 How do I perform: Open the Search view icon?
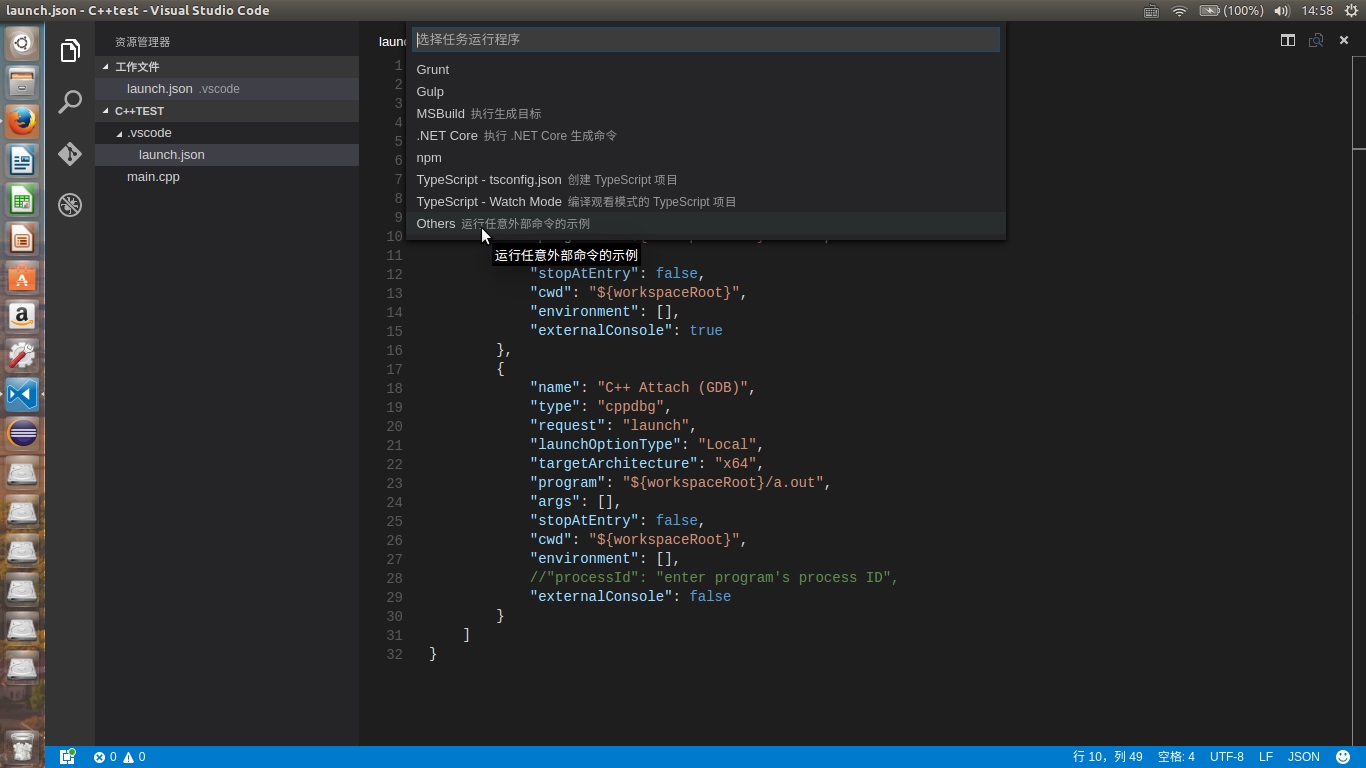pyautogui.click(x=69, y=102)
